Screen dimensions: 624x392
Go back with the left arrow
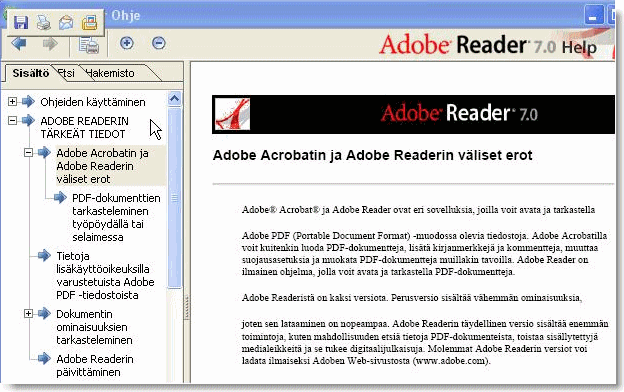pyautogui.click(x=19, y=43)
